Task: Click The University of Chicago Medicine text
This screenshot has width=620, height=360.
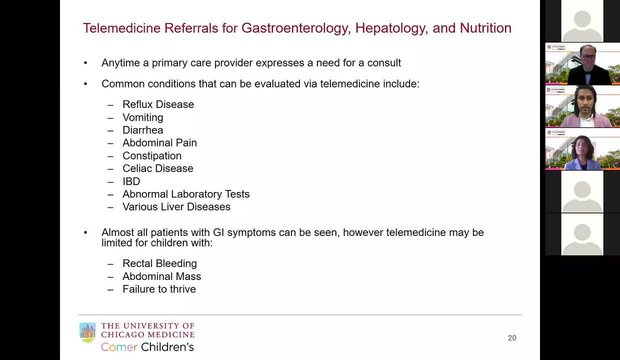Action: click(x=147, y=330)
